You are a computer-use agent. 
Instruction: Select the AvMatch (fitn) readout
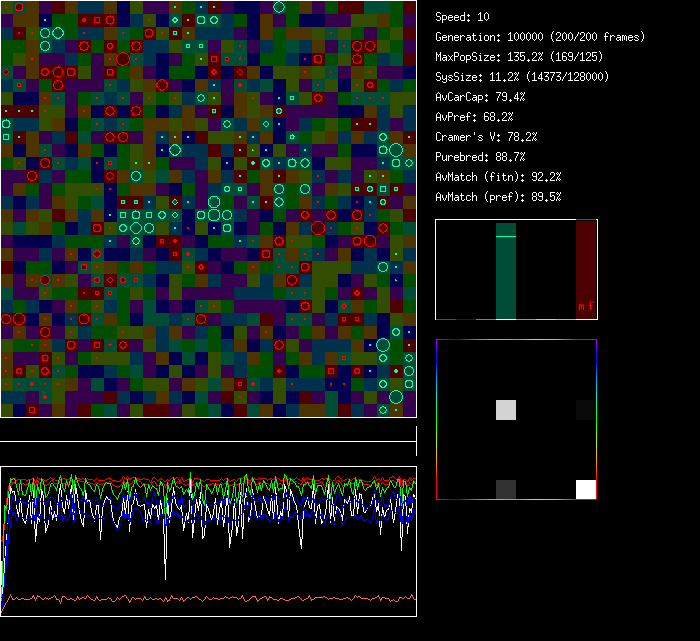(498, 177)
